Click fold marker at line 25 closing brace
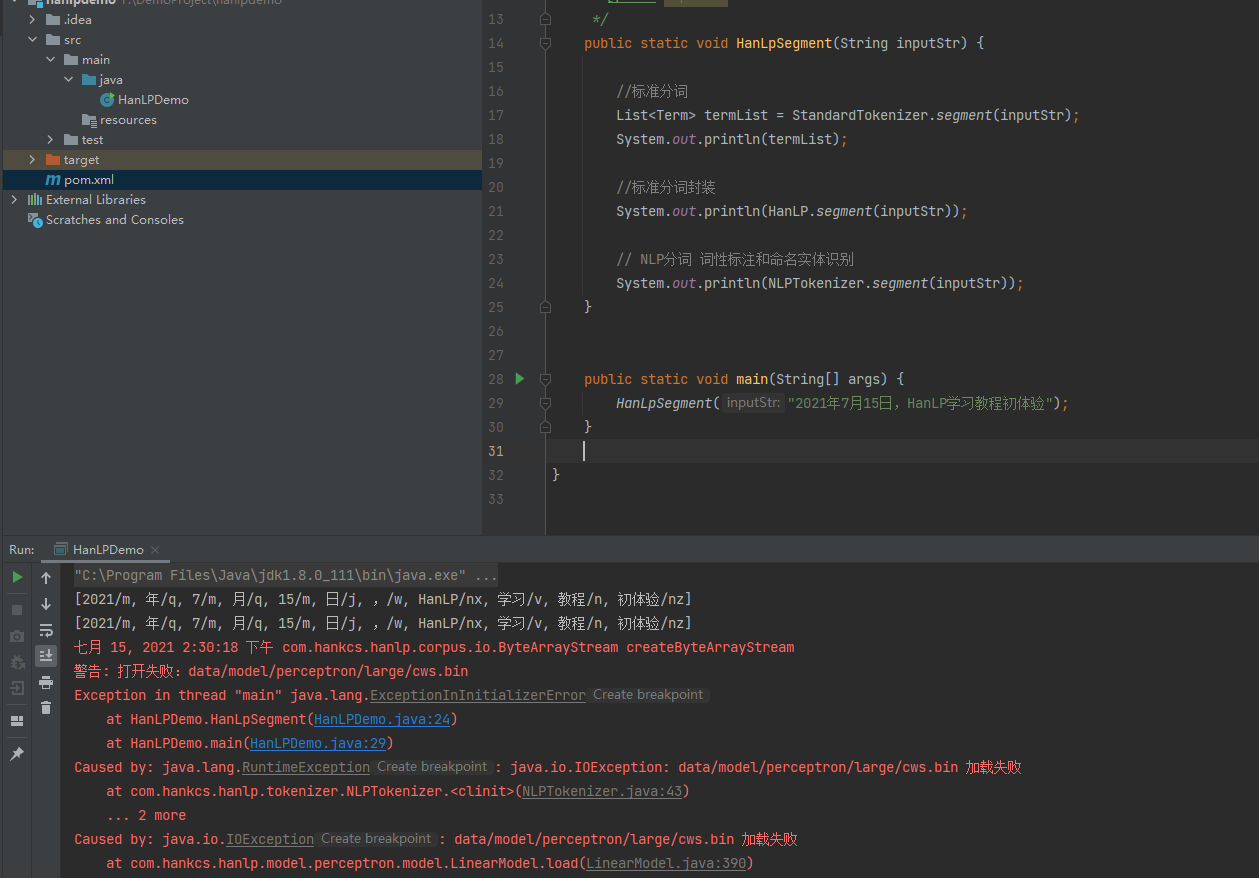This screenshot has width=1259, height=878. [545, 307]
